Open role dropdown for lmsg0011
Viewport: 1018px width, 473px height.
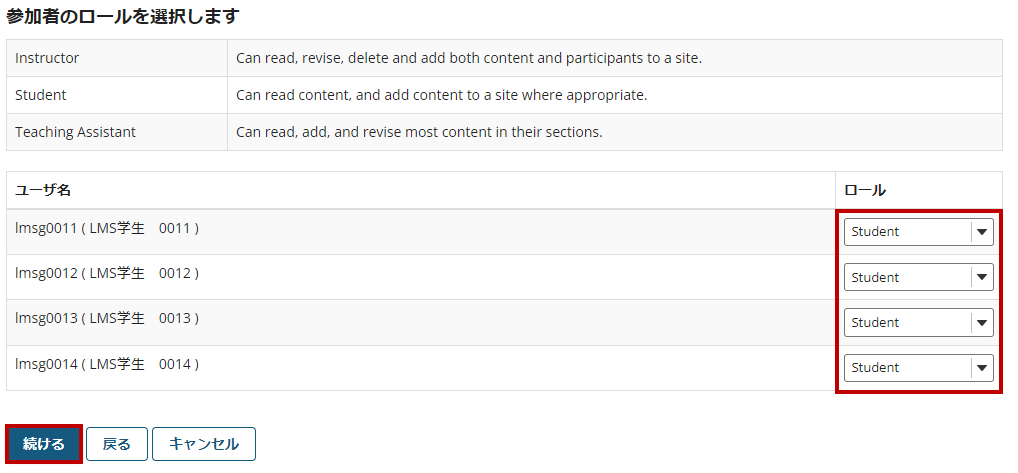[918, 232]
